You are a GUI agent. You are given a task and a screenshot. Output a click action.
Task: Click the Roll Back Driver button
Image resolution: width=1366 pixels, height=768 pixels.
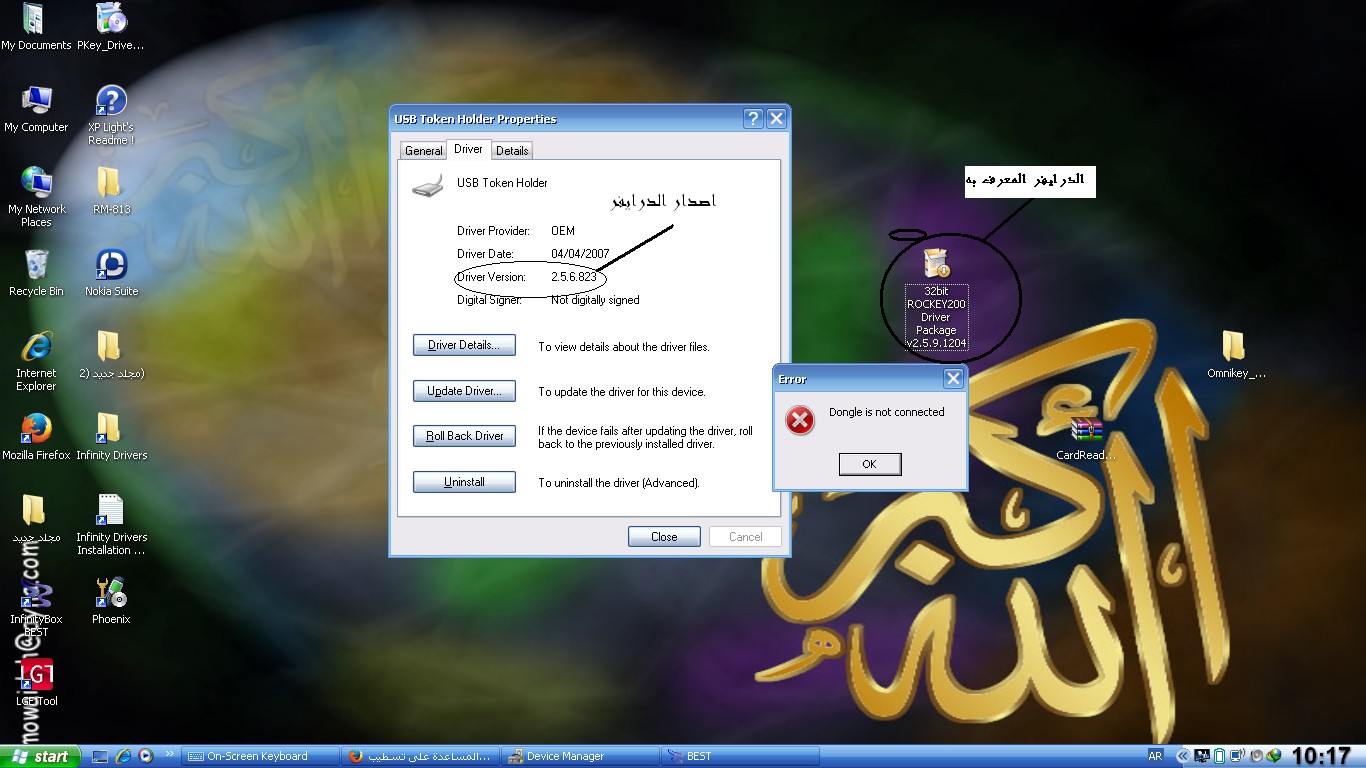[x=464, y=436]
